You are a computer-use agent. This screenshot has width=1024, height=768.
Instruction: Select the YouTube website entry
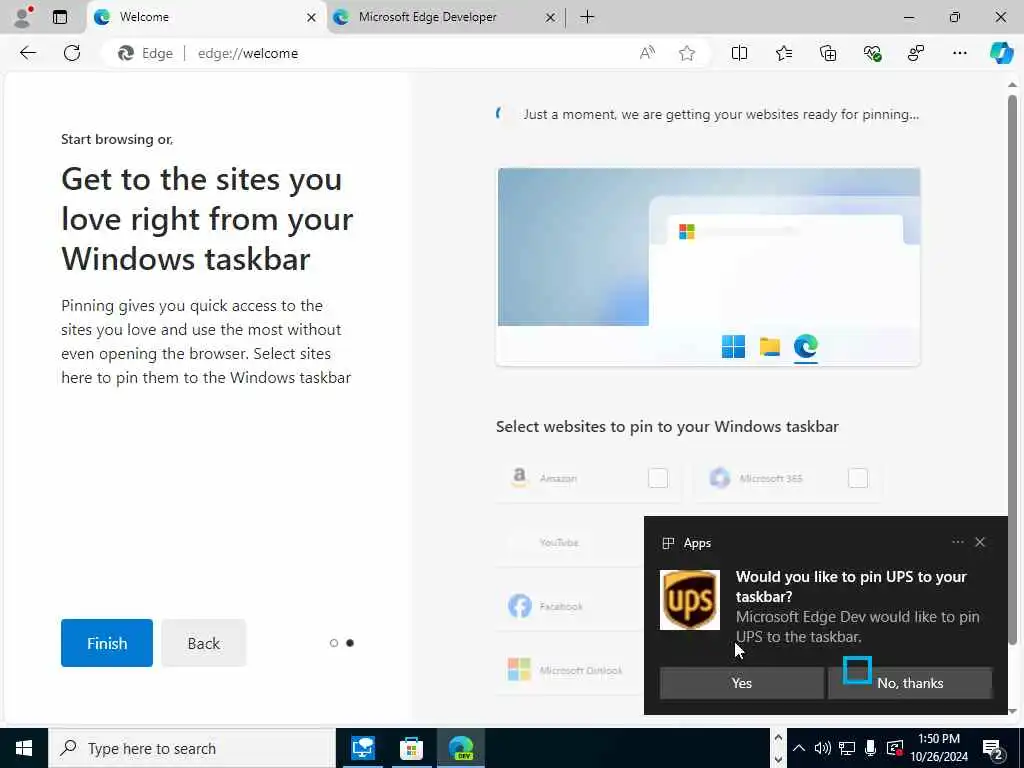[568, 542]
